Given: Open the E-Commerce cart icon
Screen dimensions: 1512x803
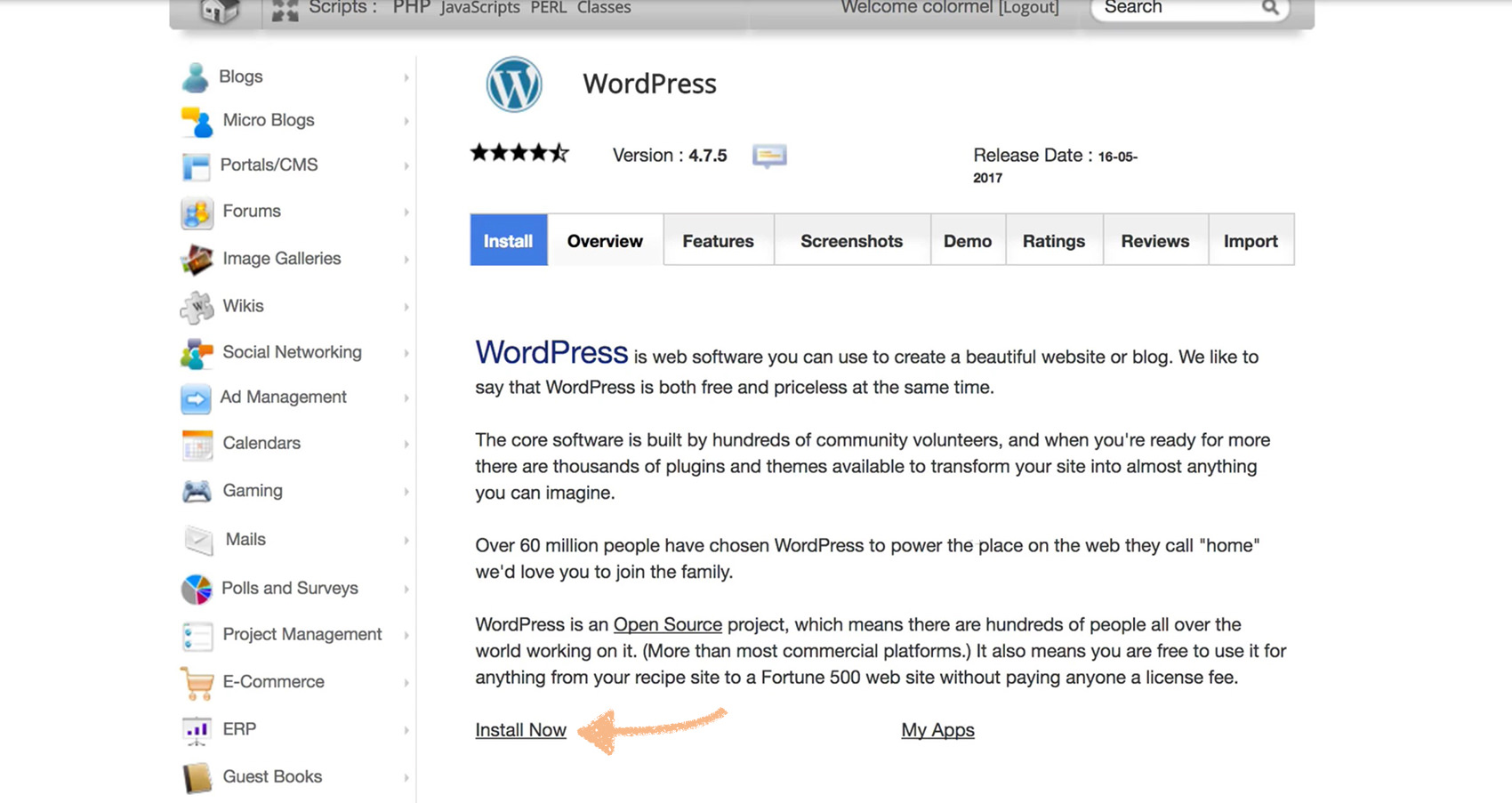Looking at the screenshot, I should (197, 683).
